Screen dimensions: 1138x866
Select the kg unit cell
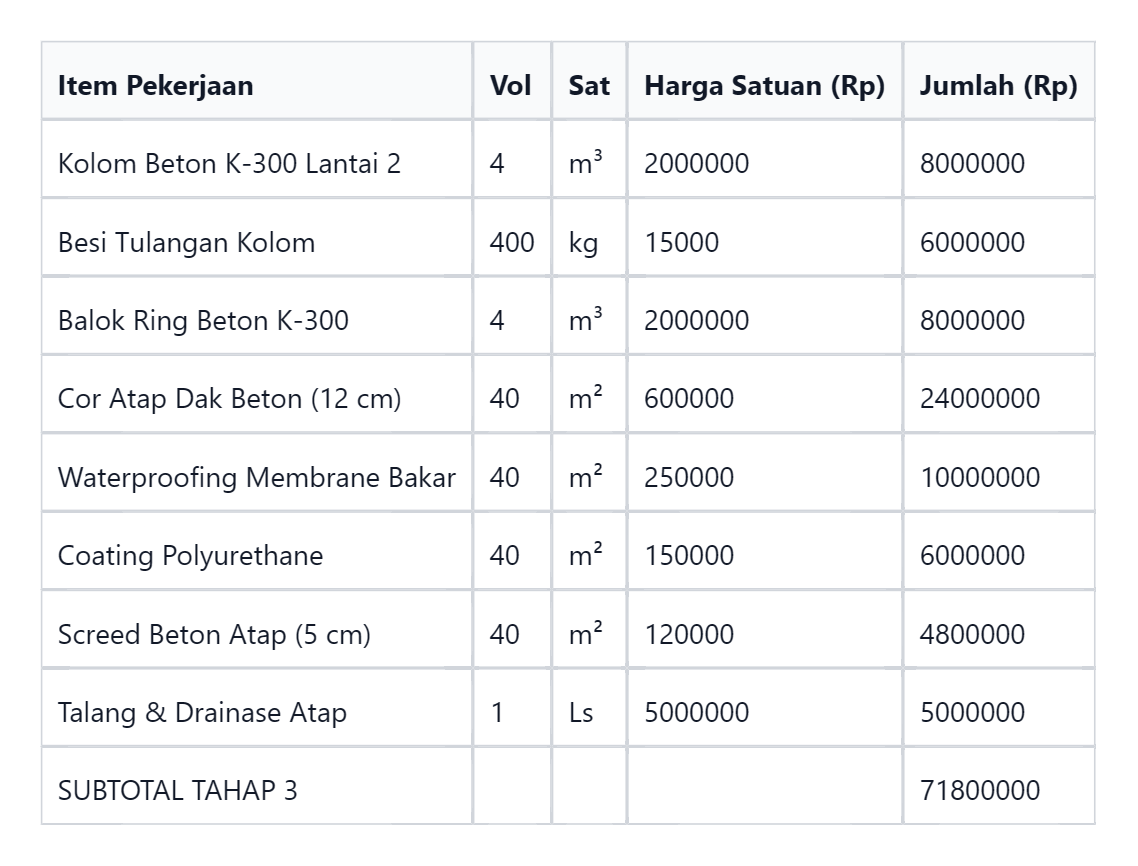pyautogui.click(x=589, y=238)
